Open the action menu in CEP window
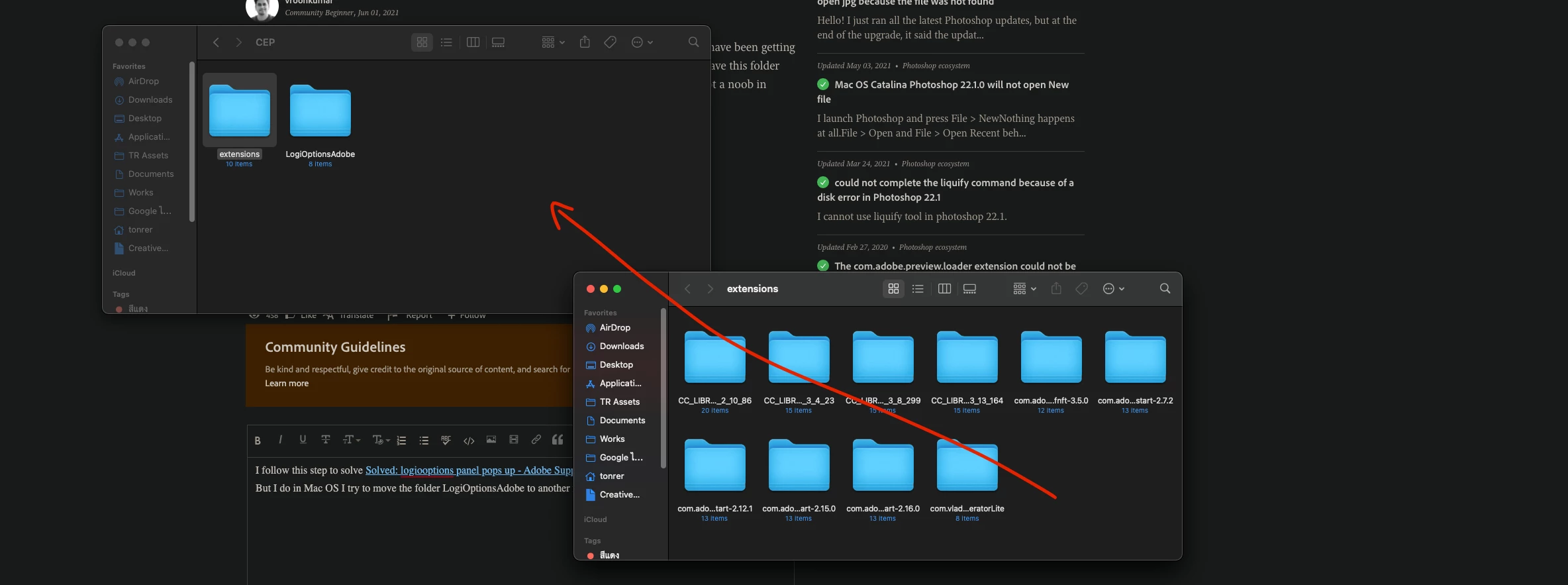Viewport: 1568px width, 585px height. 642,42
